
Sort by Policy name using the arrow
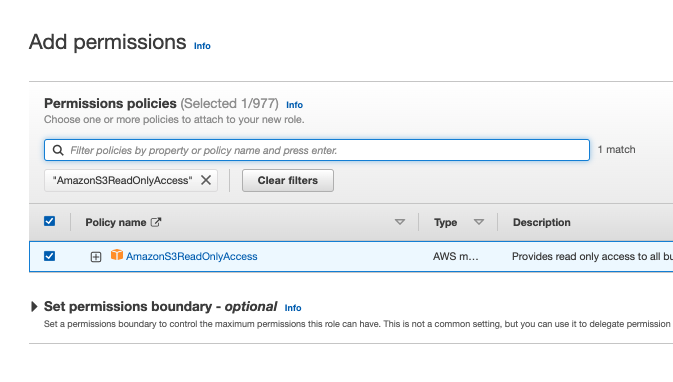(400, 222)
